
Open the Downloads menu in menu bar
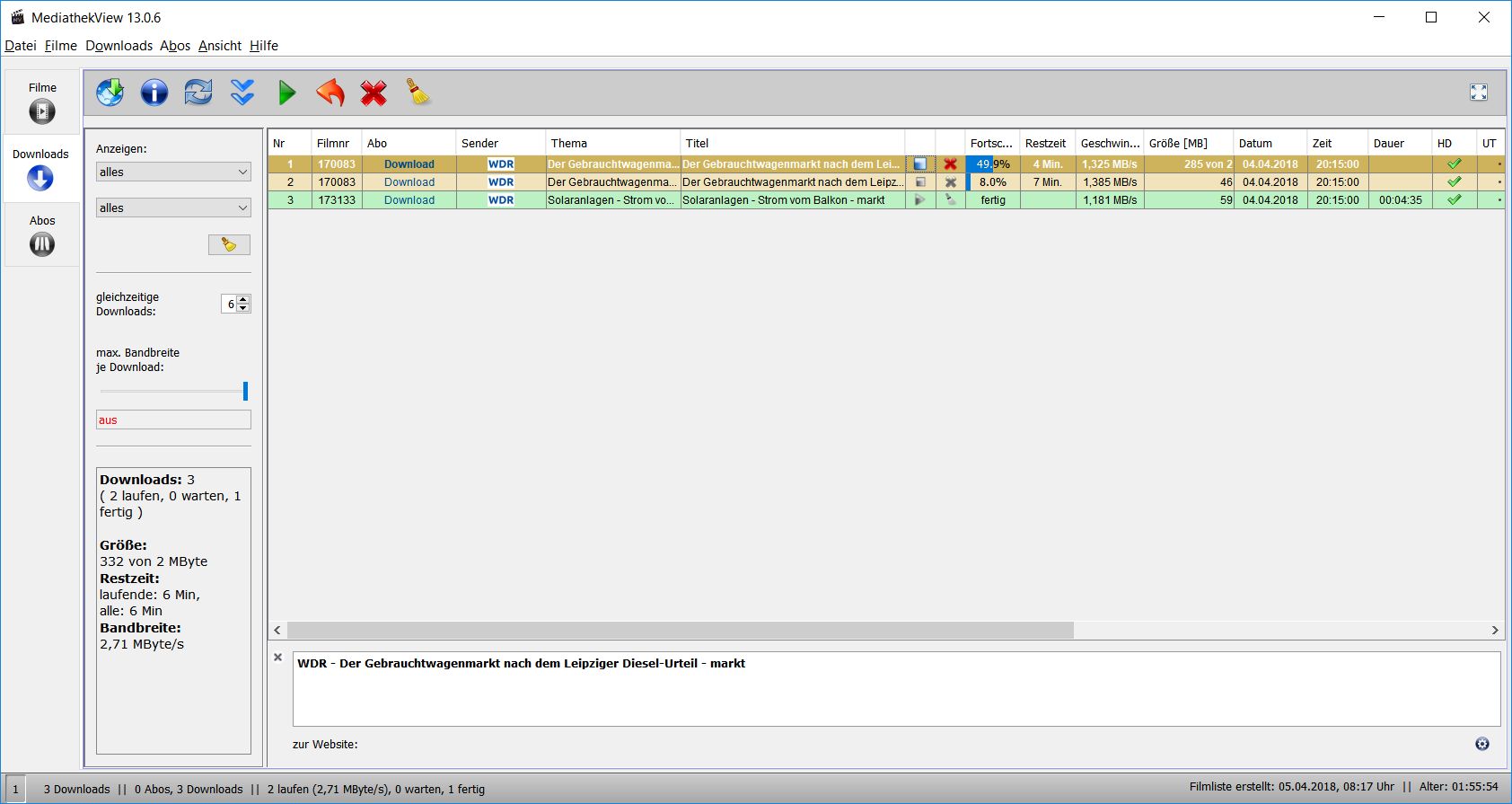coord(119,46)
